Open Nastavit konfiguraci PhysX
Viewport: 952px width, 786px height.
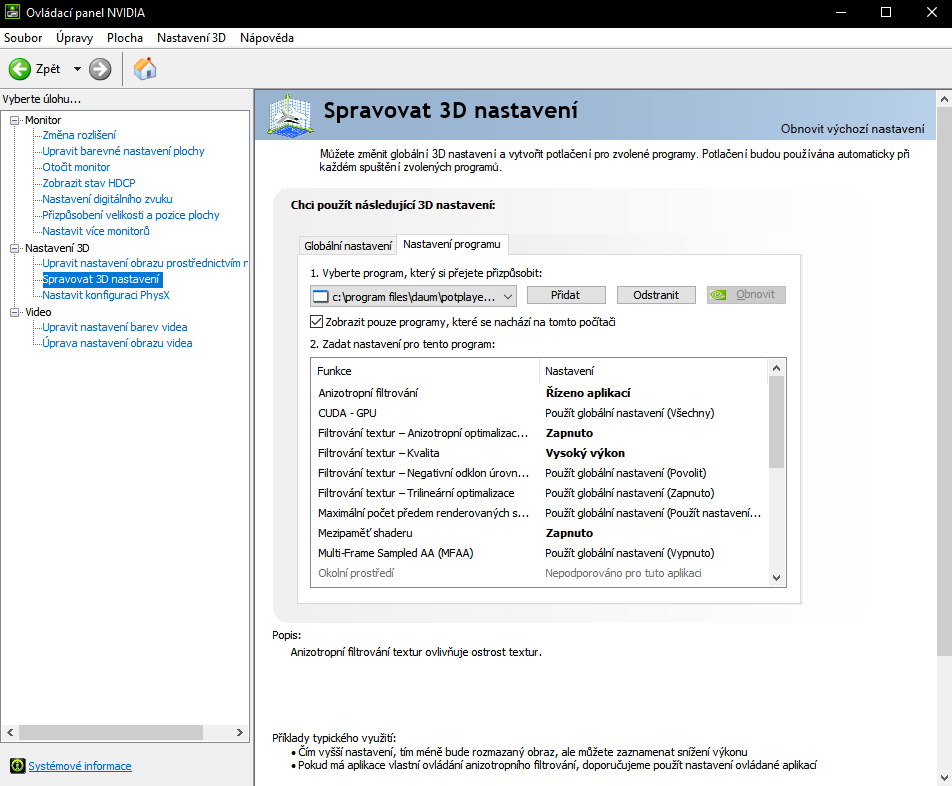[106, 295]
